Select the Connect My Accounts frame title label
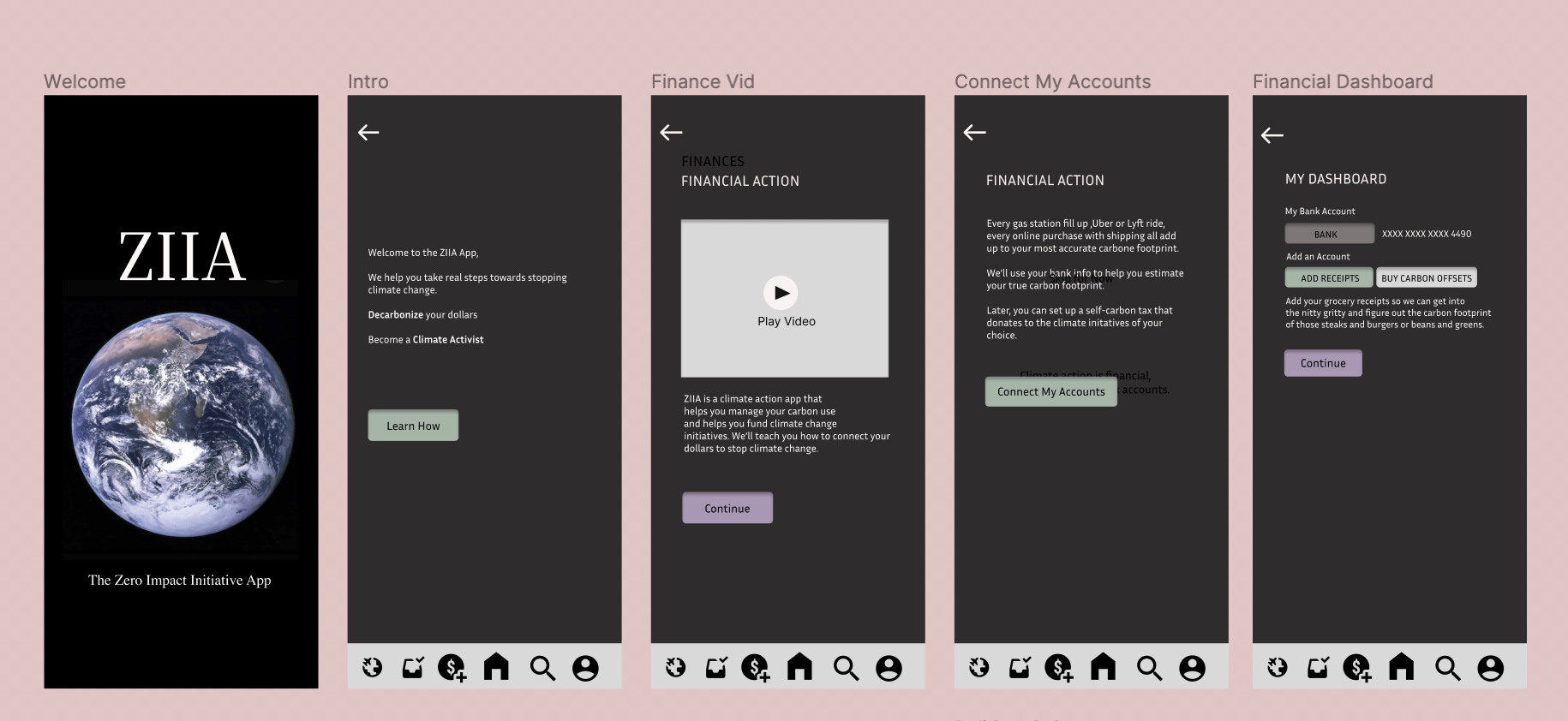Image resolution: width=1568 pixels, height=721 pixels. click(x=1053, y=81)
